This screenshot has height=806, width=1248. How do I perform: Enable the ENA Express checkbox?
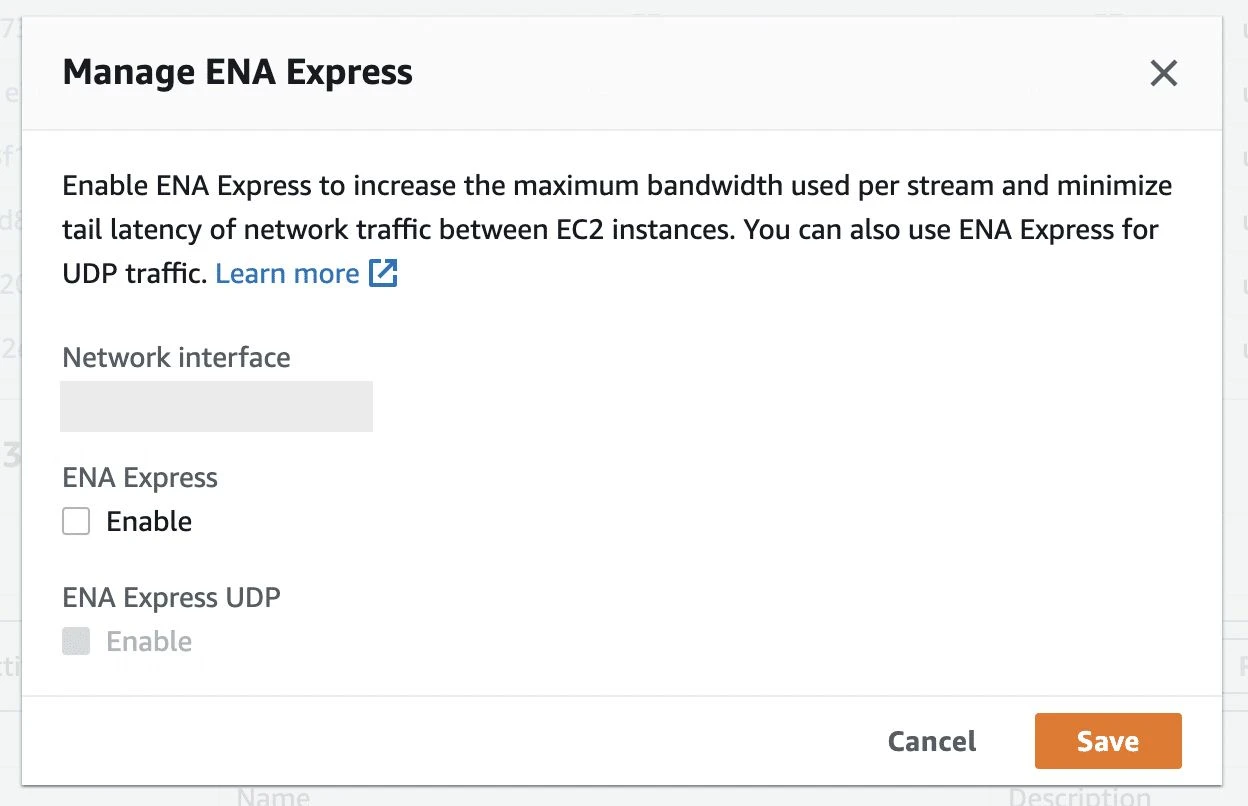76,520
